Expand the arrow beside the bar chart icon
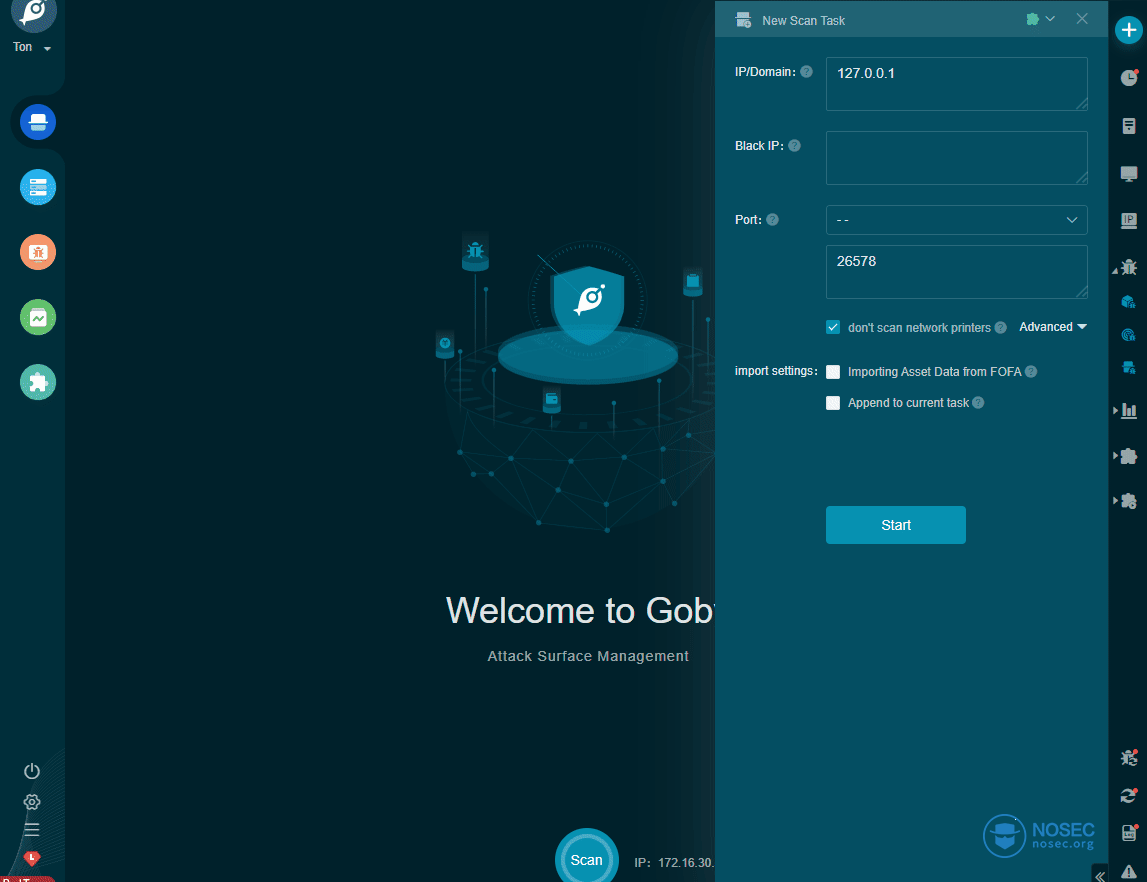 [x=1116, y=410]
